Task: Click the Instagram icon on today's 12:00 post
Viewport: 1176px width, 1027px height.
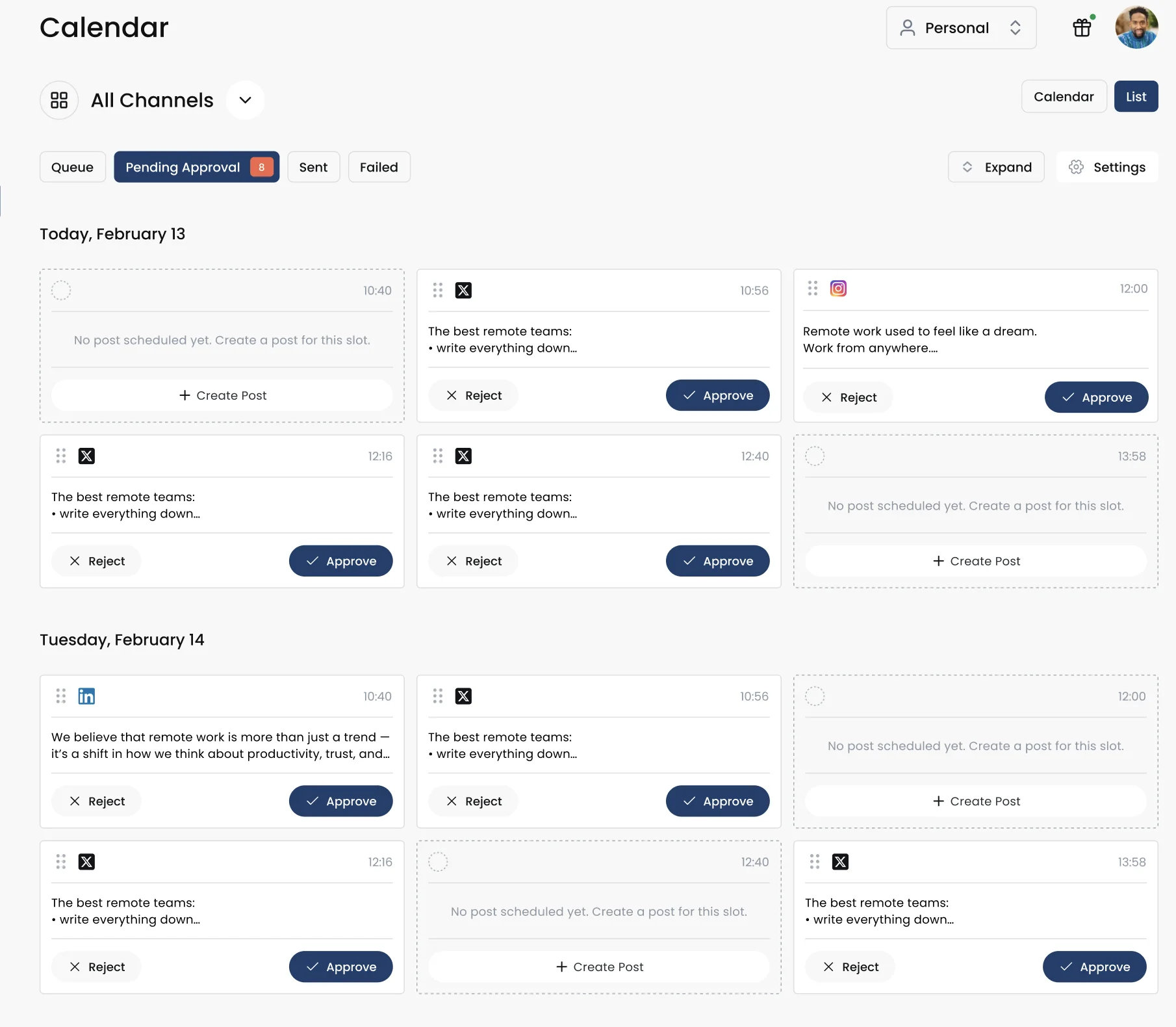Action: pos(838,288)
